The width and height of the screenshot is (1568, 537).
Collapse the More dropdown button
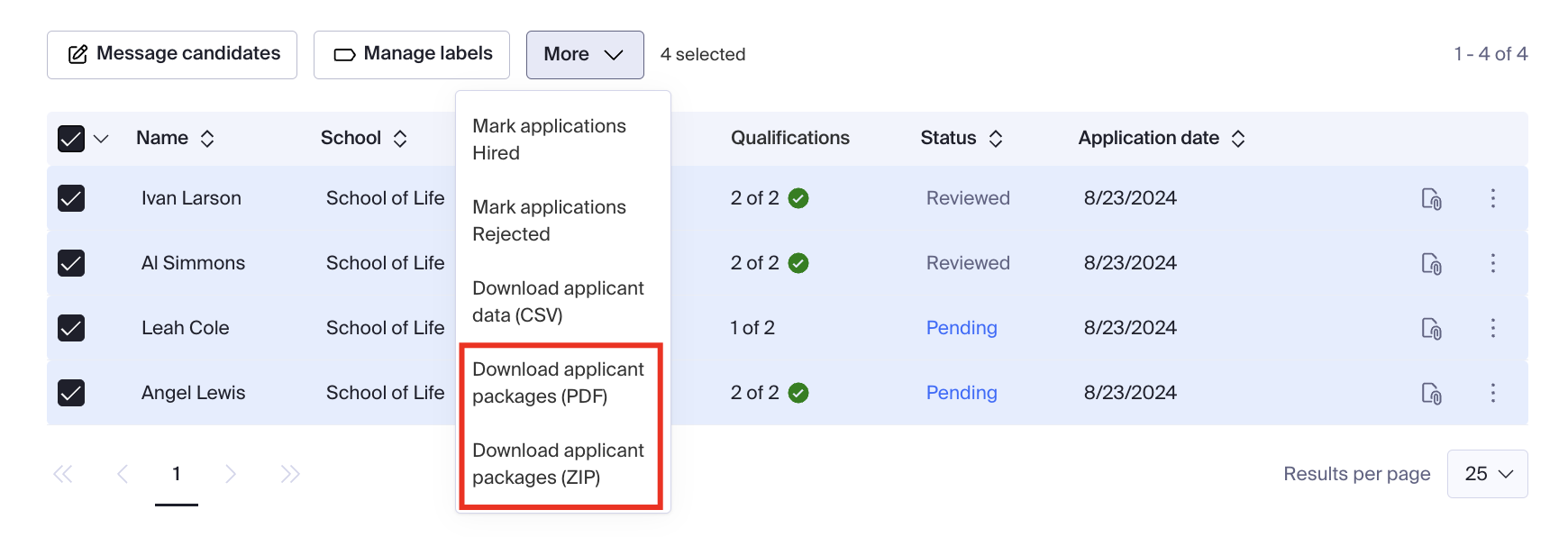click(585, 55)
